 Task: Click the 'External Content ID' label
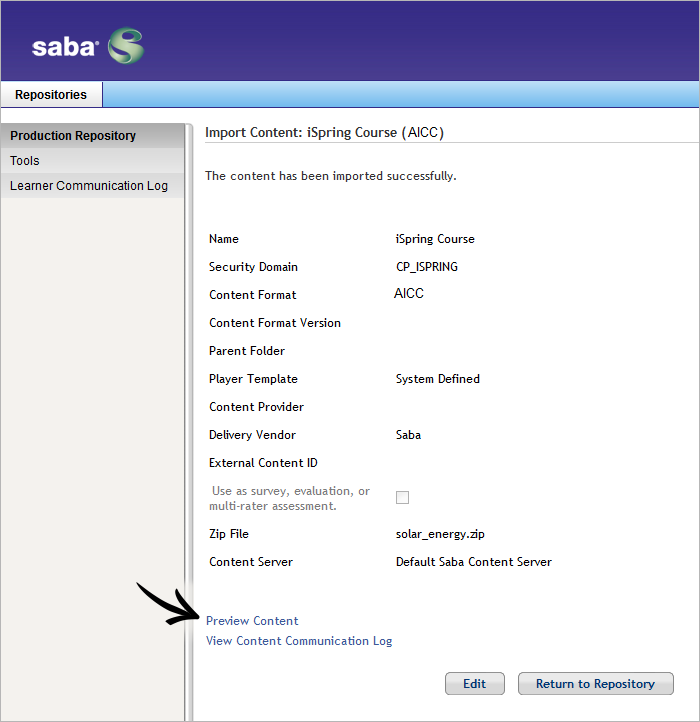tap(263, 463)
